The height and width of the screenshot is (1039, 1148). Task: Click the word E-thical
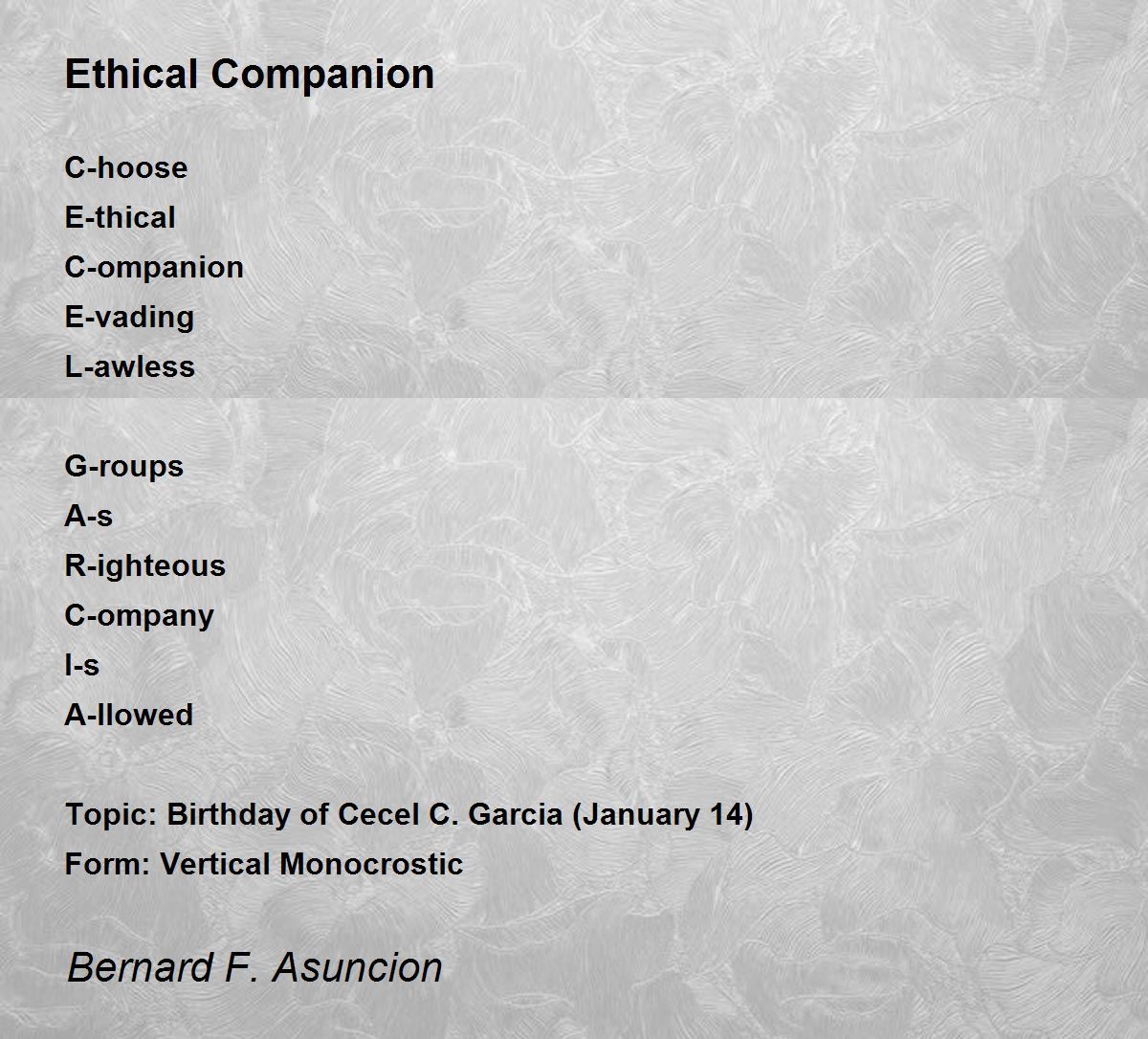121,217
